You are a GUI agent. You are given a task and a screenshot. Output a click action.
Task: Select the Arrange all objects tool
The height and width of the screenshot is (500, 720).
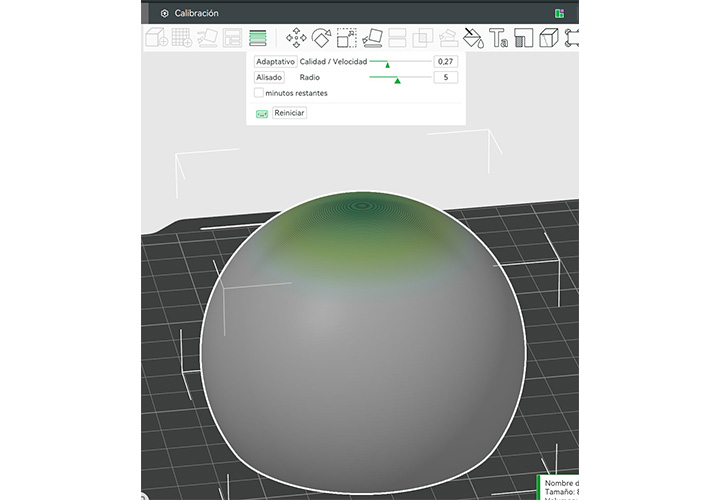(232, 38)
